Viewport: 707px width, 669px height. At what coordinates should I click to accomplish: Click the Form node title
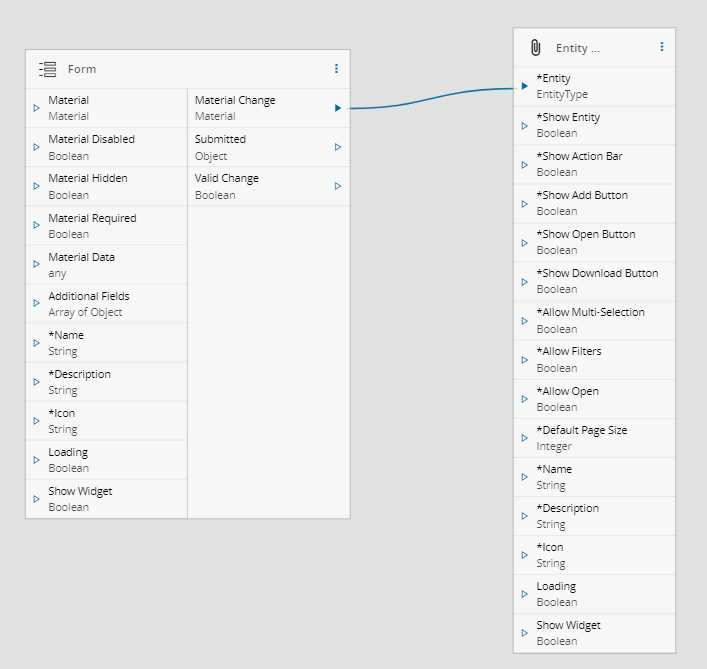coord(82,69)
